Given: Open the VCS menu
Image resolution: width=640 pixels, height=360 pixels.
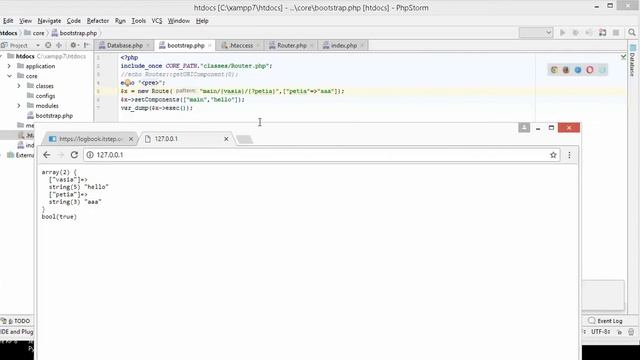Looking at the screenshot, I should pos(157,21).
